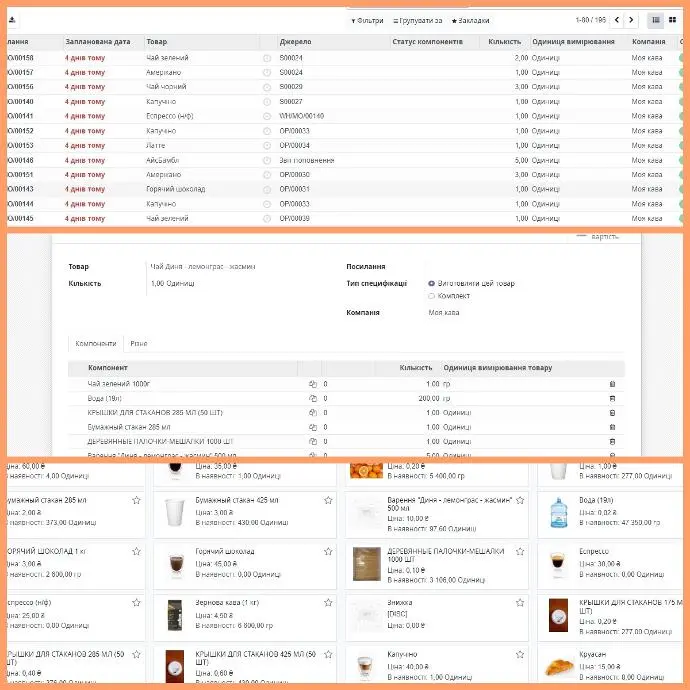The width and height of the screenshot is (690, 690).
Task: Open the Компоненти tab
Action: pos(96,343)
